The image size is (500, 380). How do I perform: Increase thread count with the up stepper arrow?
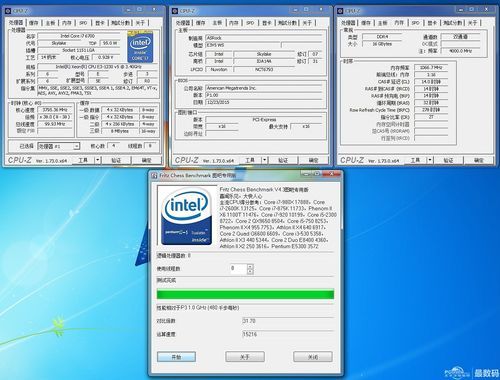pos(250,266)
